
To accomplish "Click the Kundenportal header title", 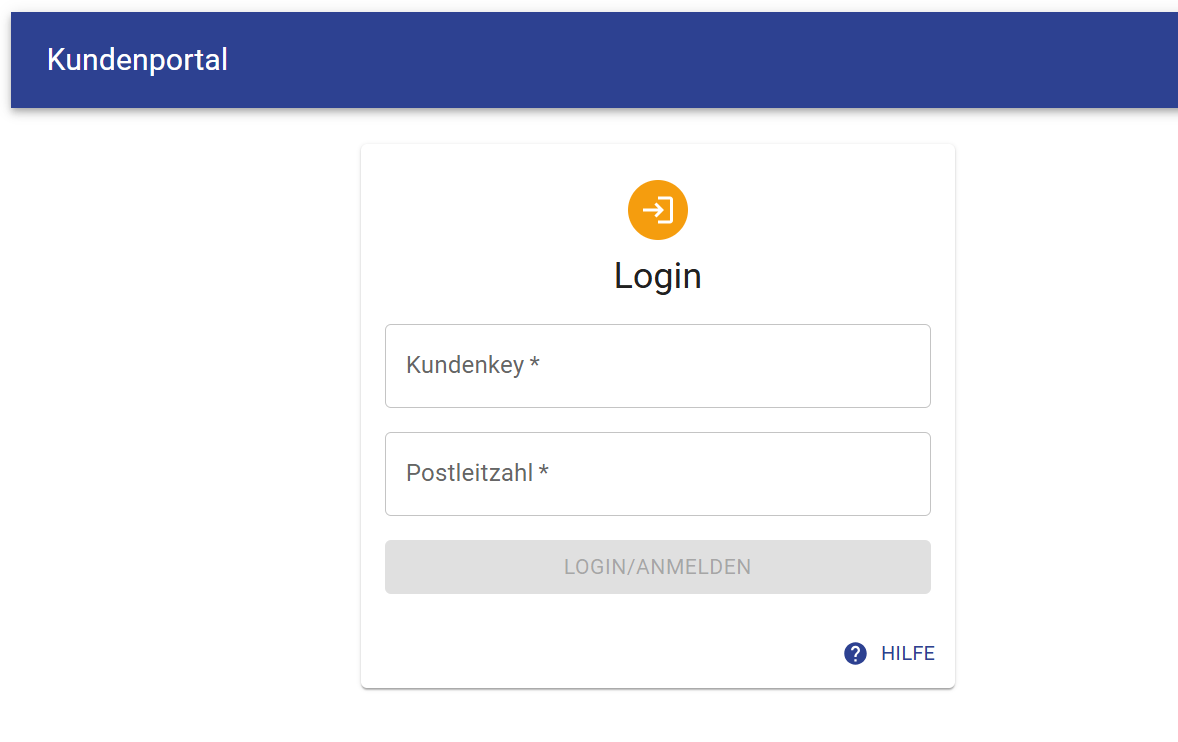I will [137, 60].
